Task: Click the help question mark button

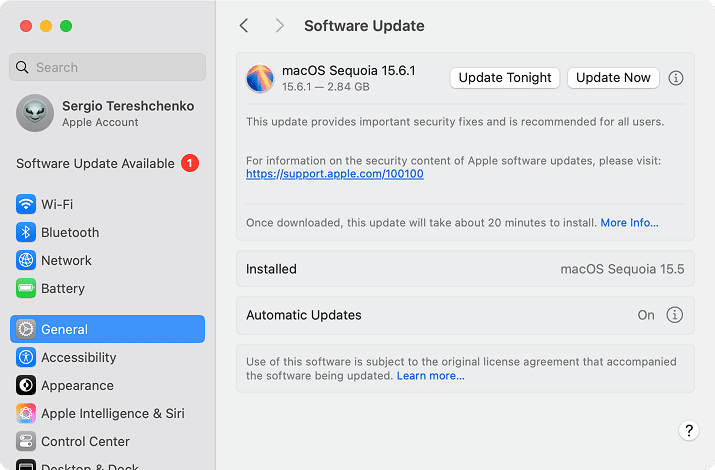Action: [689, 430]
